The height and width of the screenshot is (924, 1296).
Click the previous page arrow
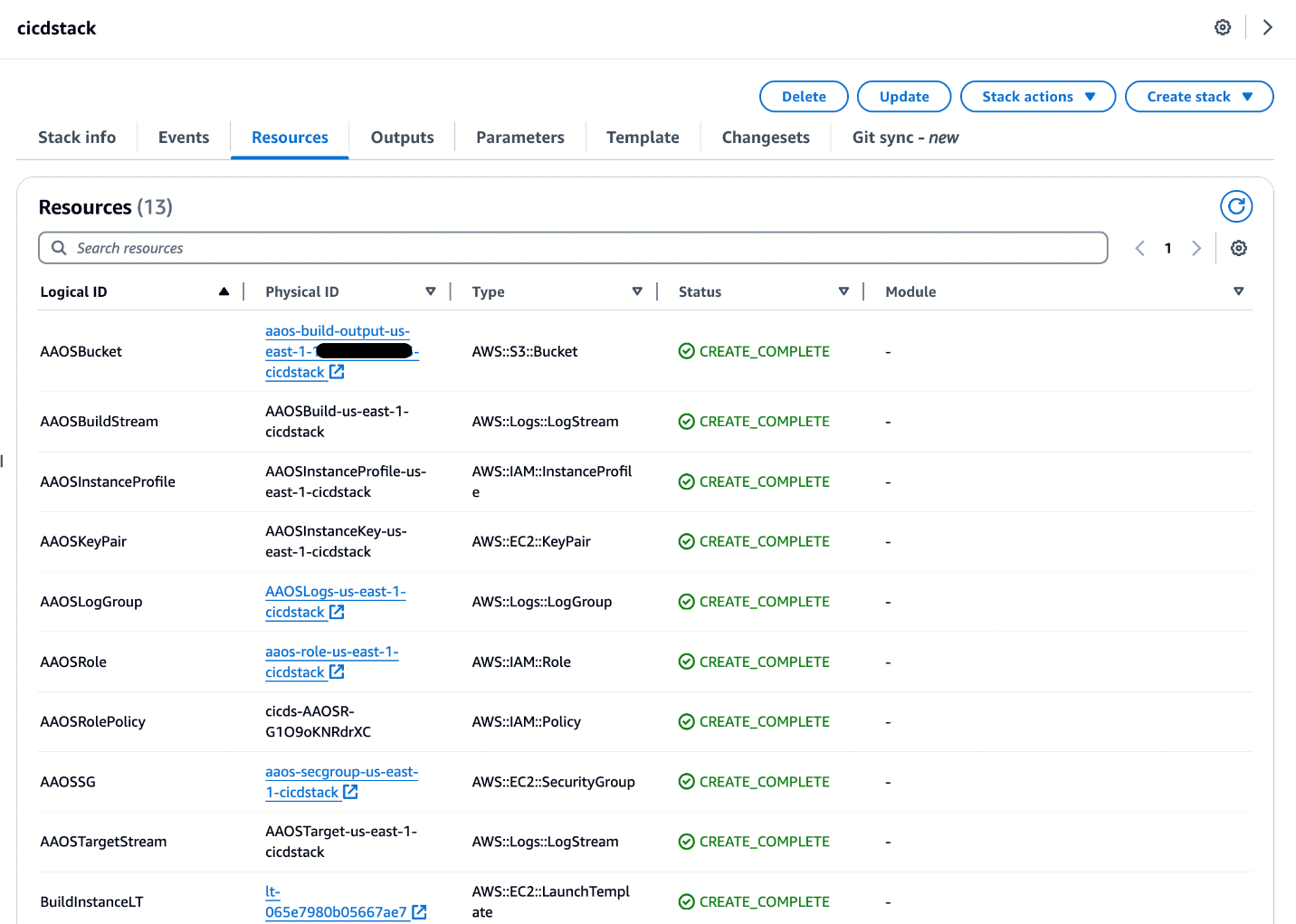pyautogui.click(x=1139, y=247)
